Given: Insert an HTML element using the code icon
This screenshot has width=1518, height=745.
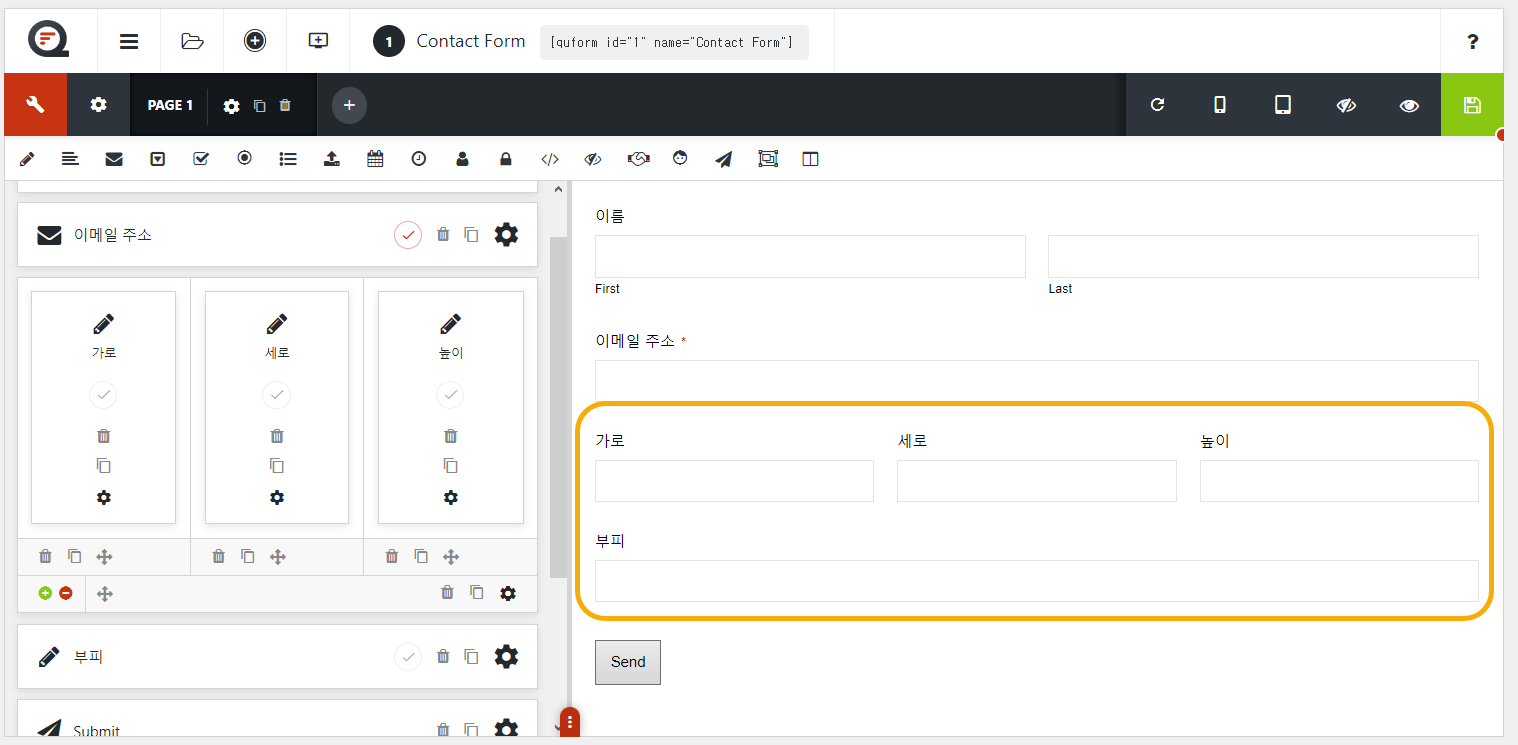Looking at the screenshot, I should click(x=550, y=158).
